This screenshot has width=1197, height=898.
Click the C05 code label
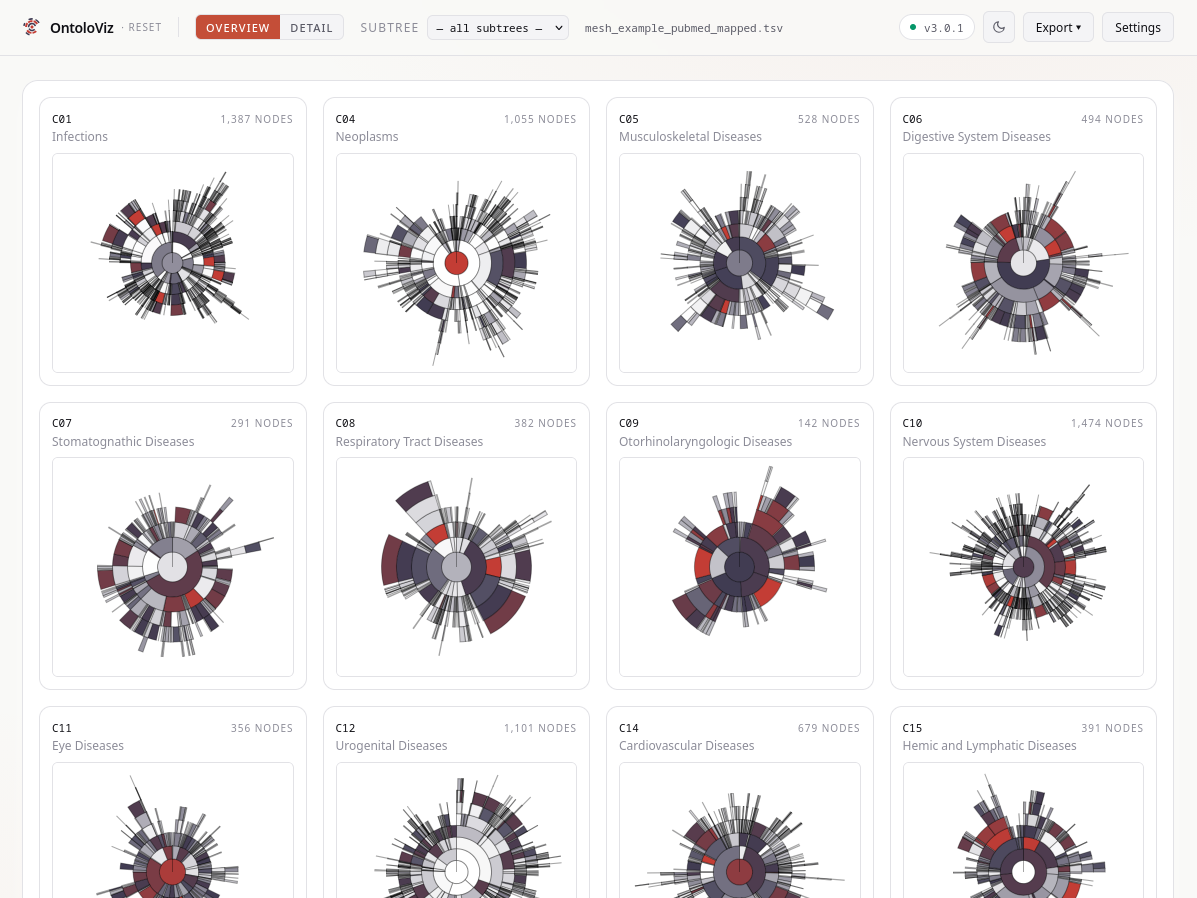point(628,119)
